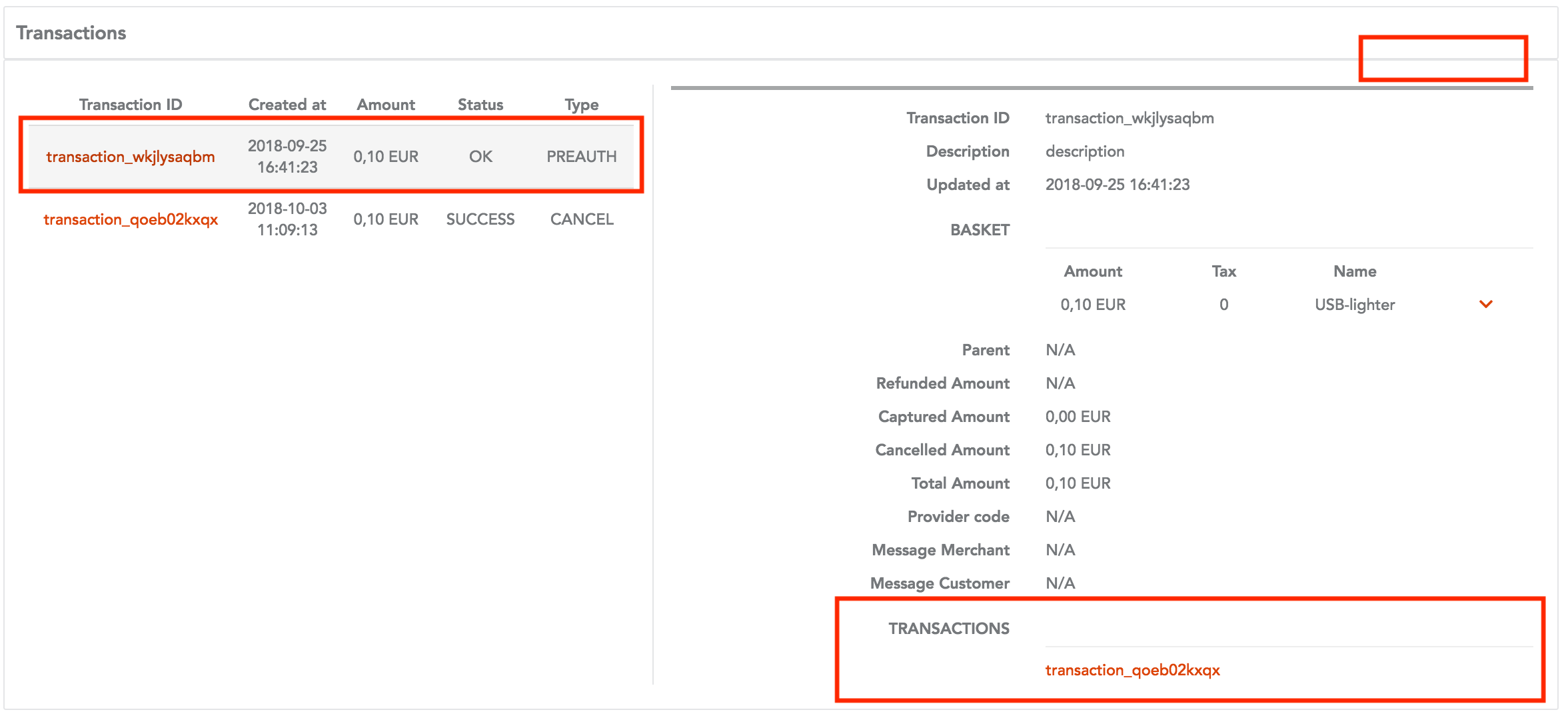1568x720 pixels.
Task: Select transaction_wkjlysaqbm value in details pane
Action: [x=1130, y=118]
